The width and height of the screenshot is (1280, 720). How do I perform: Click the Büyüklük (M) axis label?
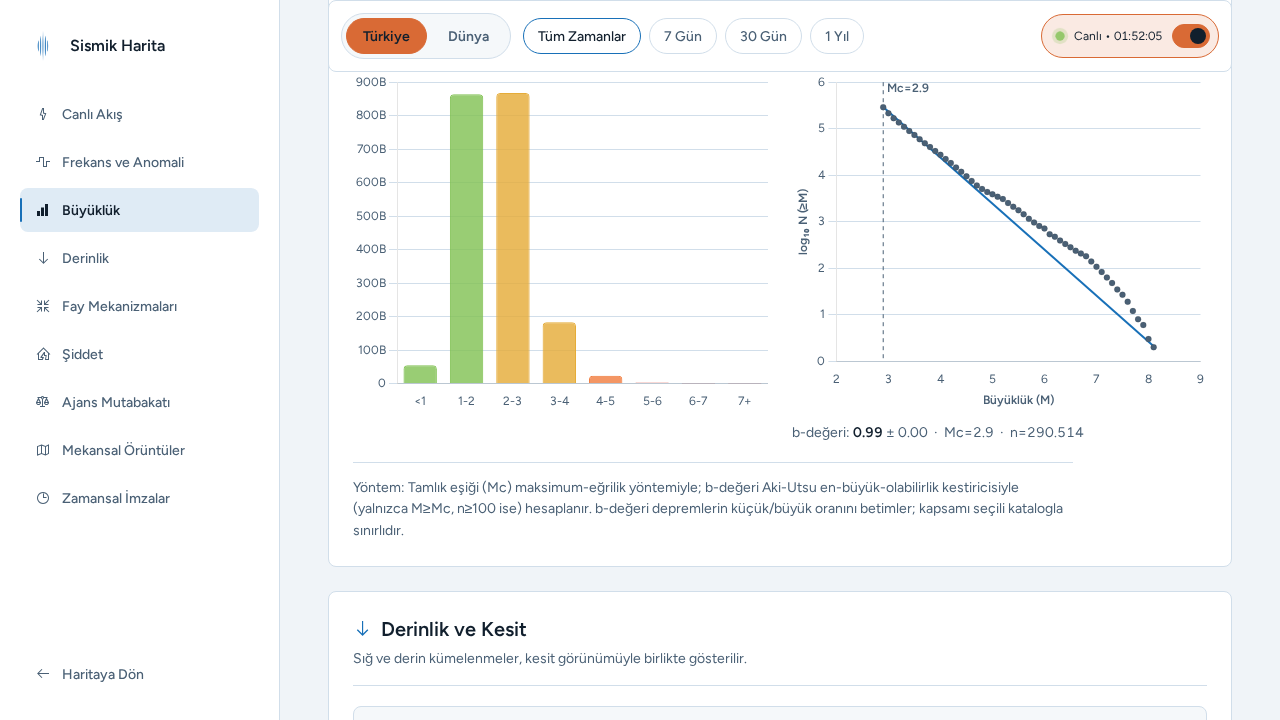pyautogui.click(x=1018, y=400)
